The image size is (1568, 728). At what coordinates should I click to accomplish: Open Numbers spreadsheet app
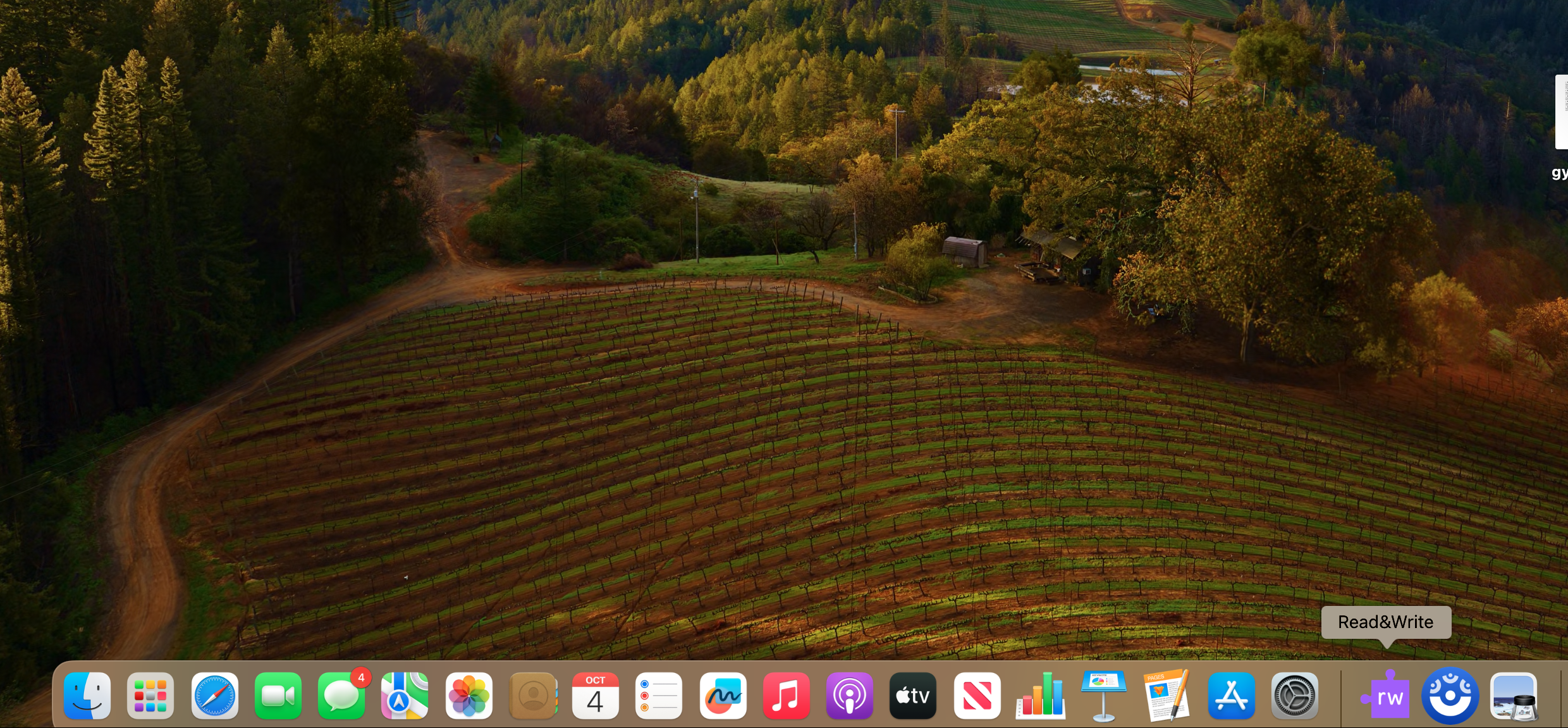tap(1041, 696)
